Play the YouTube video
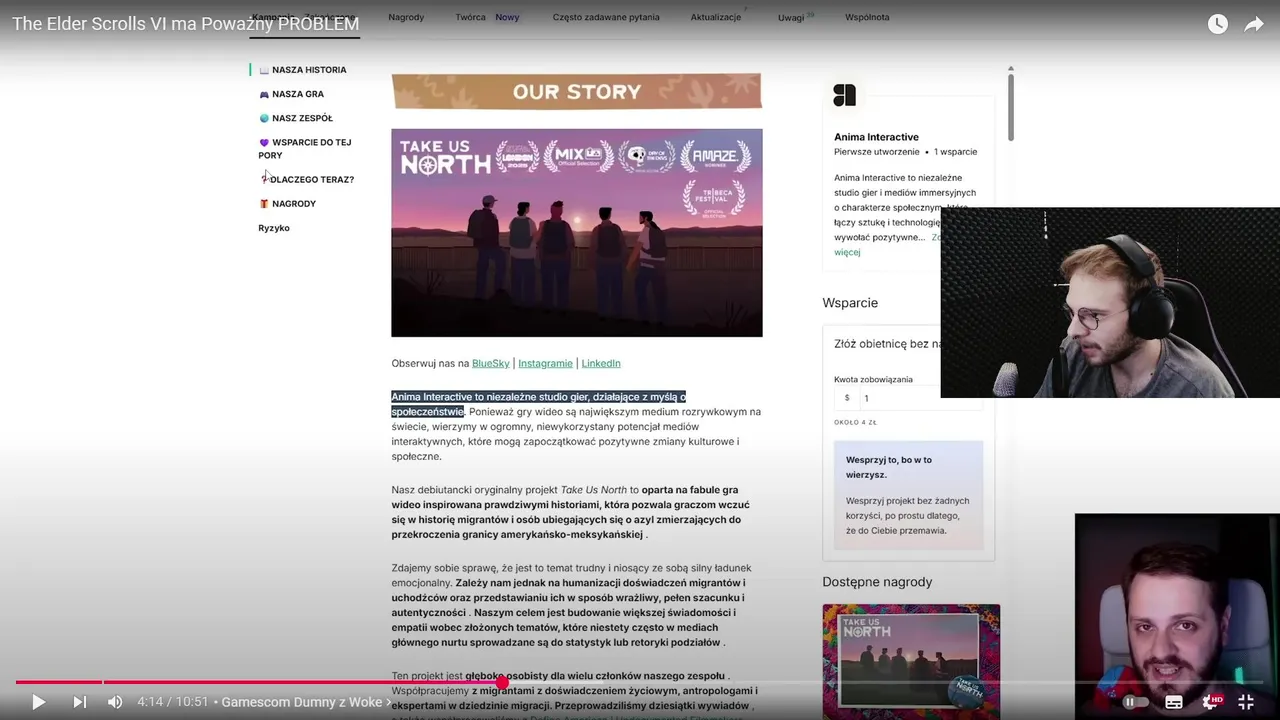Screen dimensions: 1280x720 38,702
